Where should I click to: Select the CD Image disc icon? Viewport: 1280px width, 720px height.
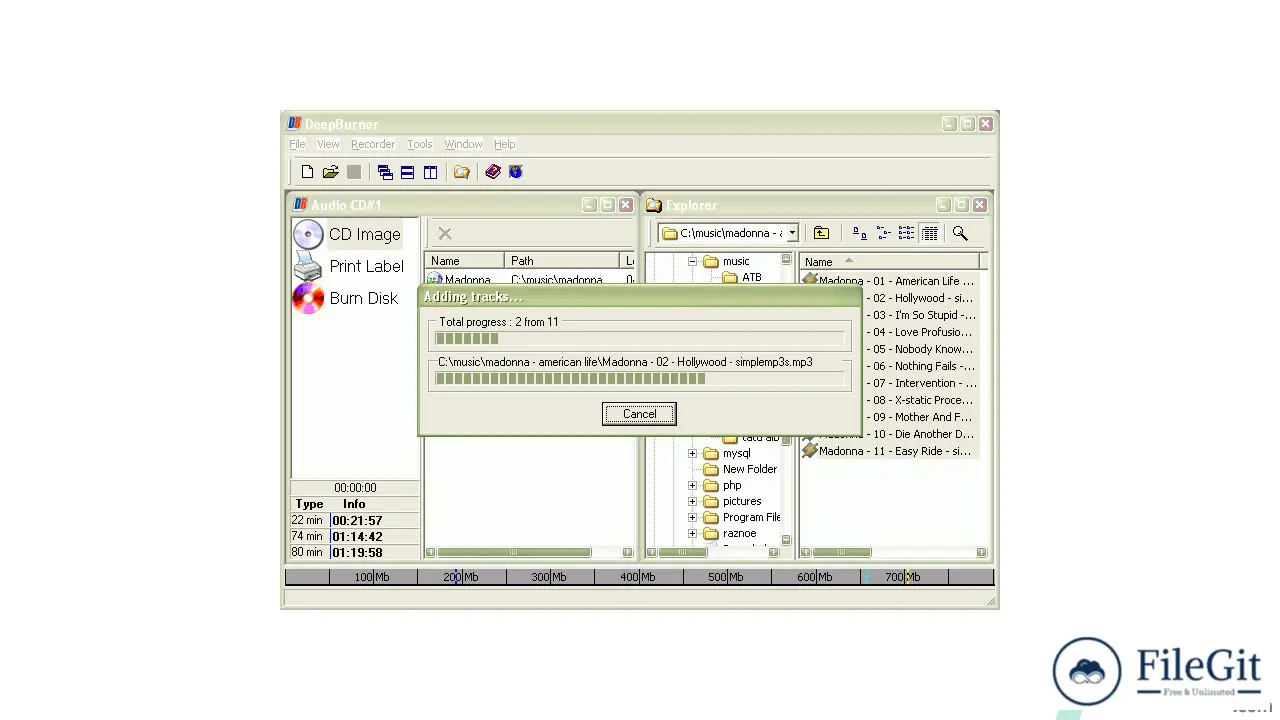click(x=308, y=234)
